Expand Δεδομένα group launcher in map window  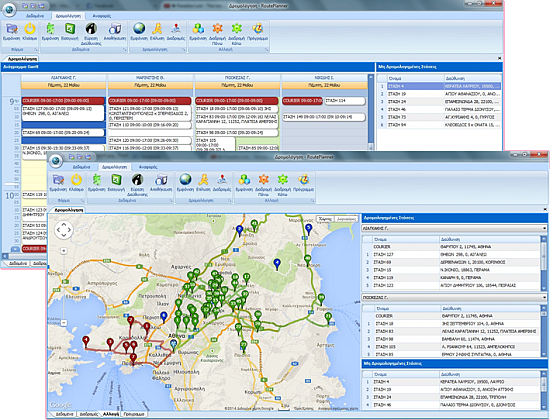(x=171, y=201)
